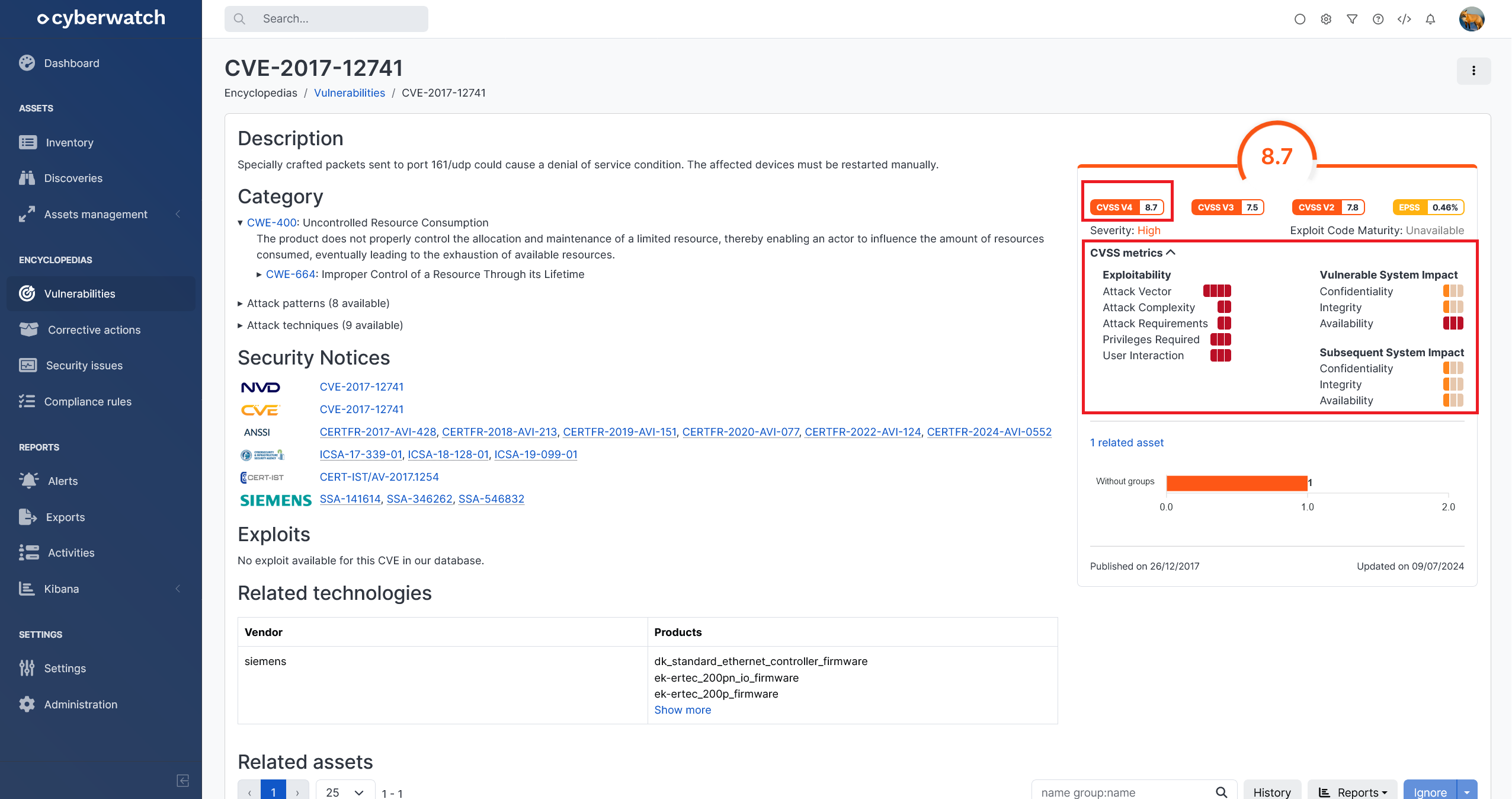
Task: Collapse the sidebar with the bottom icon
Action: click(183, 781)
